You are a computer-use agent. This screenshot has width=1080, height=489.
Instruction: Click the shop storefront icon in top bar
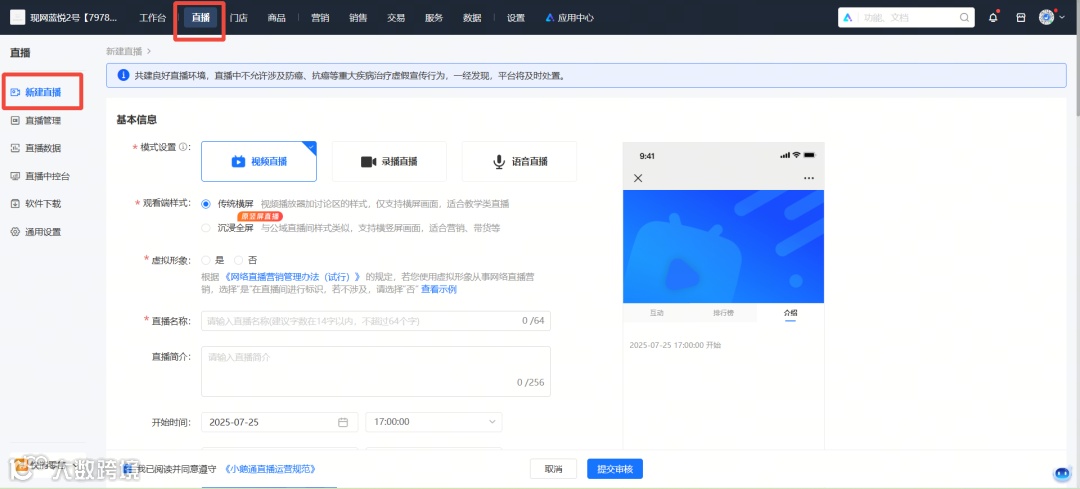[1021, 18]
